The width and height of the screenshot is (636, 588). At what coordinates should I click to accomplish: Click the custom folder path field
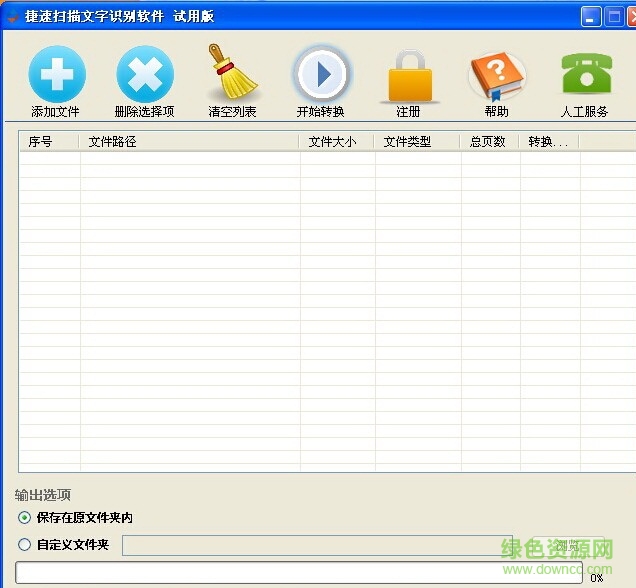(x=317, y=545)
